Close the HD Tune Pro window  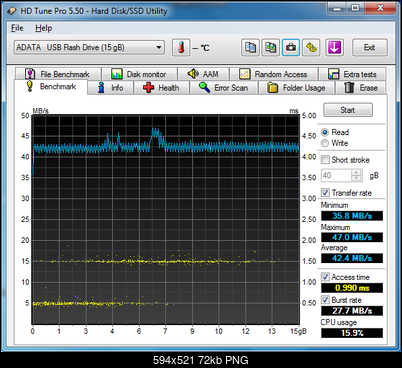[380, 8]
